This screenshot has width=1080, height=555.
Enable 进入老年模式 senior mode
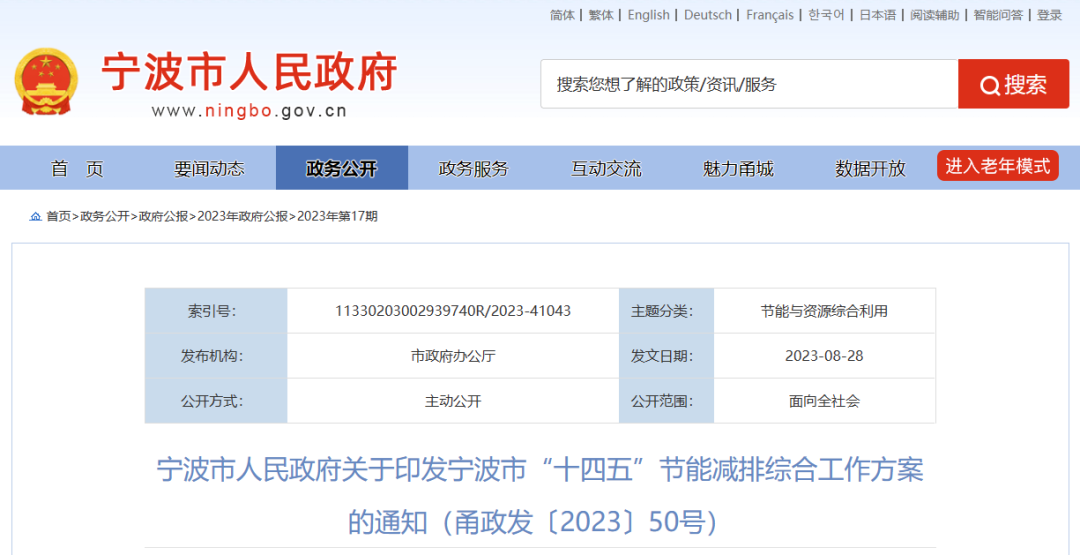997,166
